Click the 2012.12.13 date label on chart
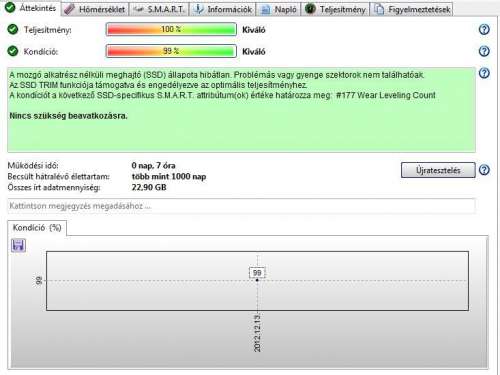 point(257,333)
